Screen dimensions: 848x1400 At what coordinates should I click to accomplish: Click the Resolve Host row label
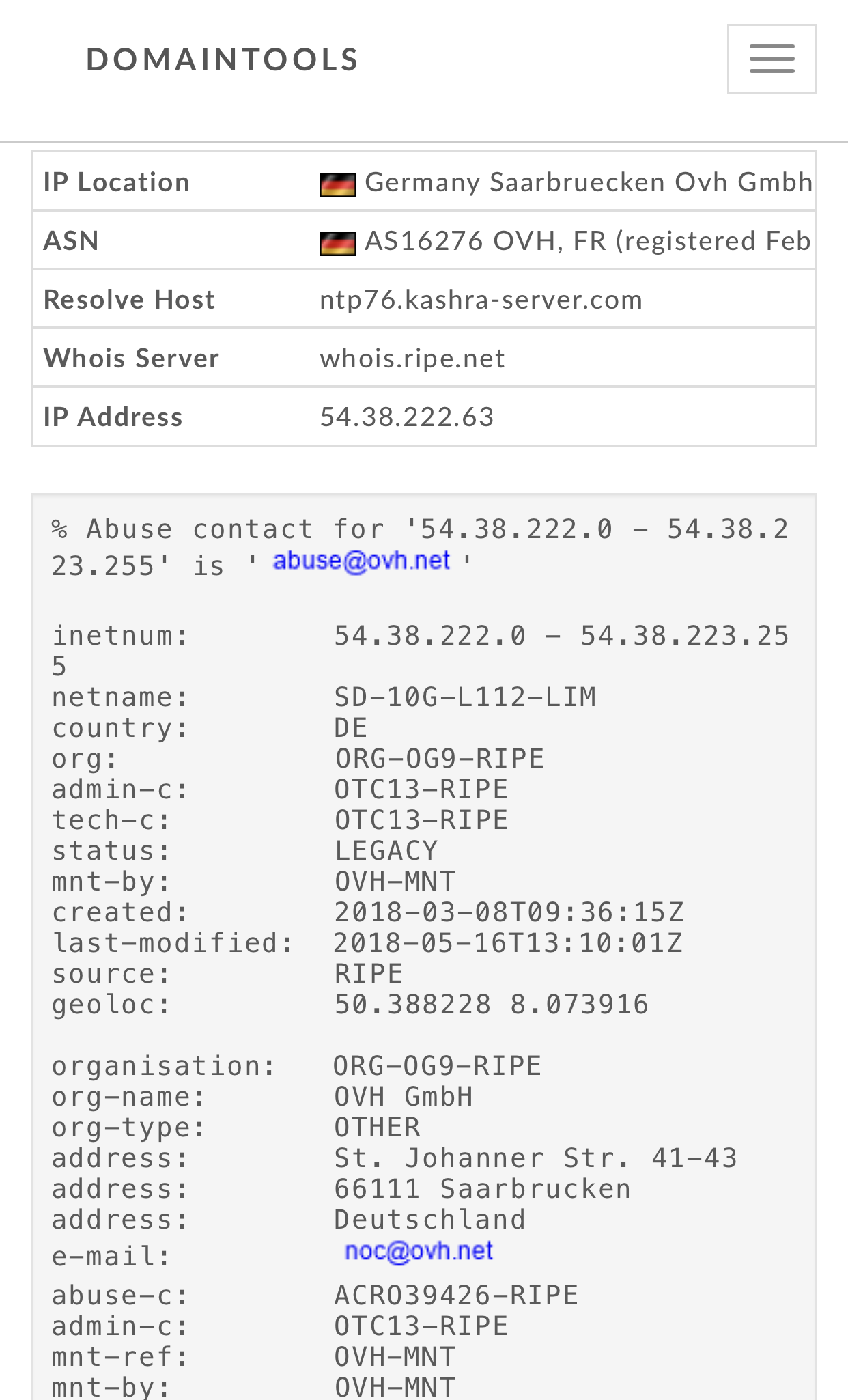point(129,300)
